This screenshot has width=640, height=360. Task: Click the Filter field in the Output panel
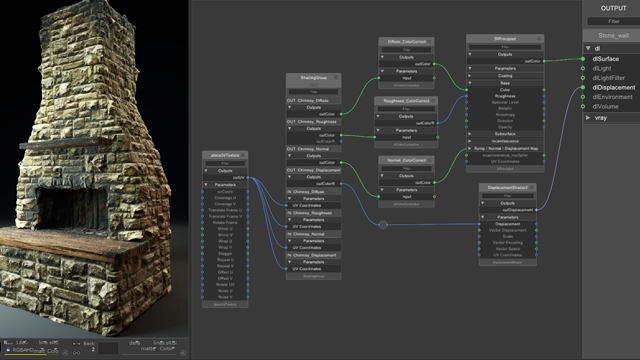[613, 21]
